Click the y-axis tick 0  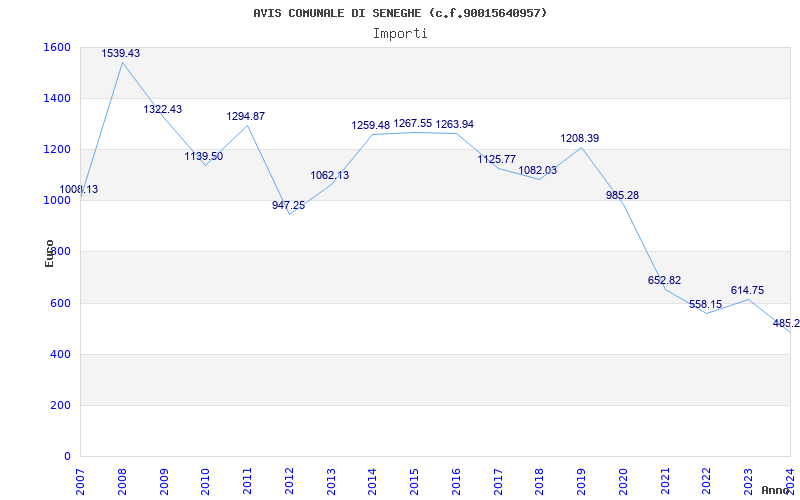click(x=67, y=456)
